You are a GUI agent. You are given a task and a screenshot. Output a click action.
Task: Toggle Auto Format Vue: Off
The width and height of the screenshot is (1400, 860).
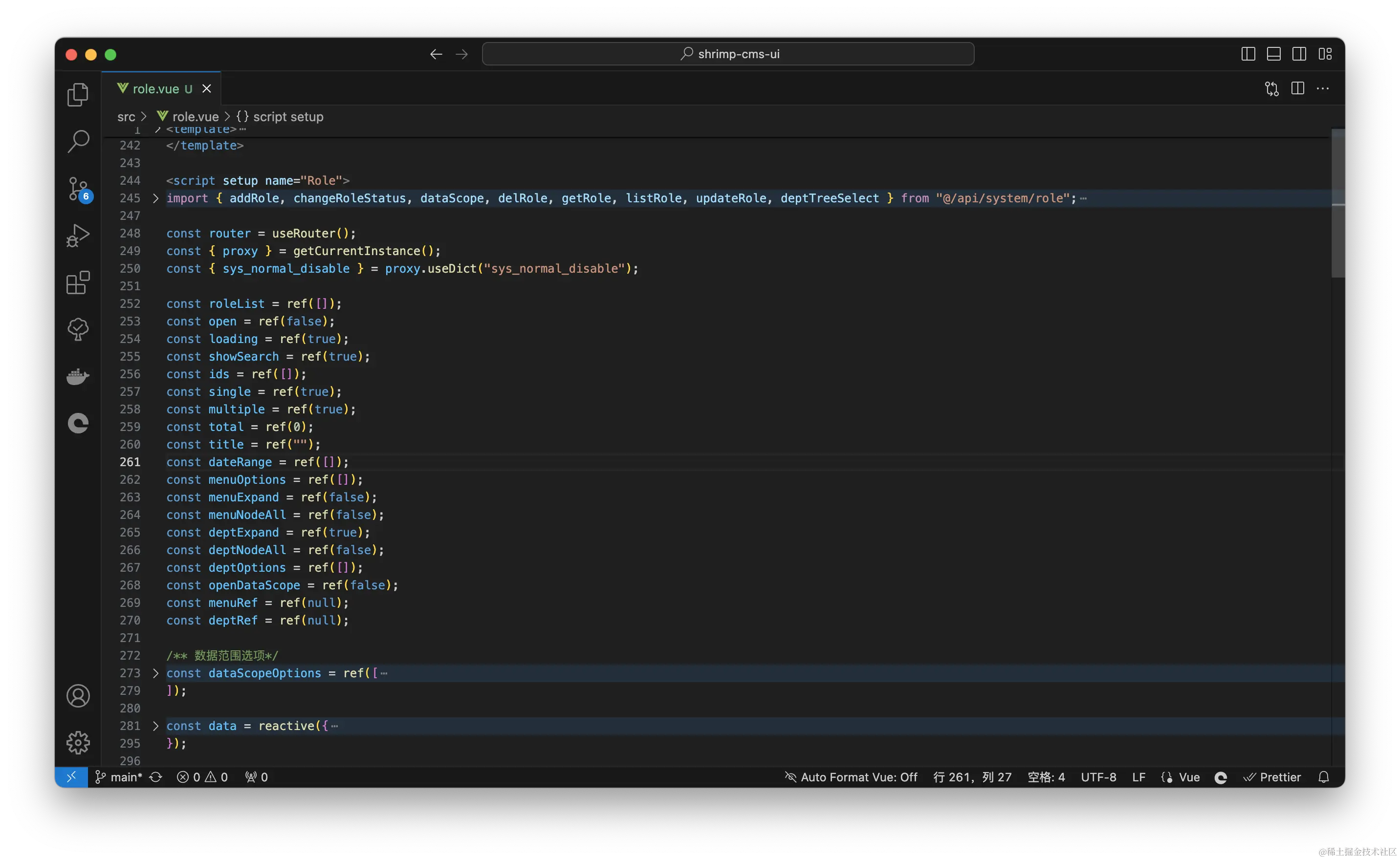851,777
